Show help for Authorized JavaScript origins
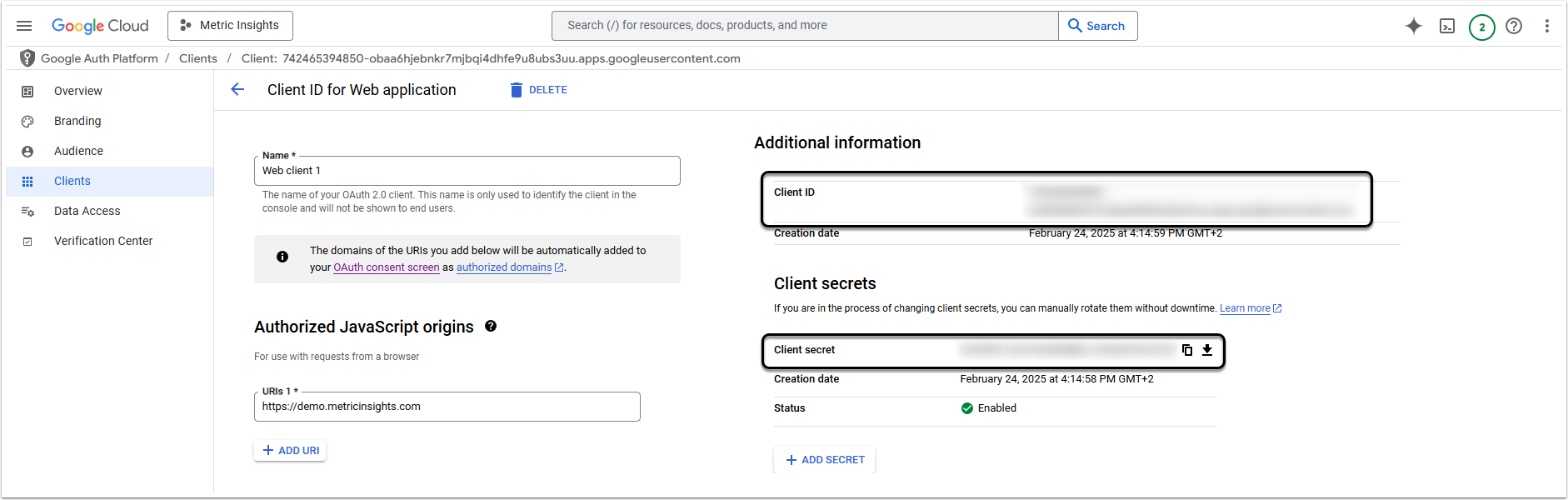 pyautogui.click(x=491, y=327)
